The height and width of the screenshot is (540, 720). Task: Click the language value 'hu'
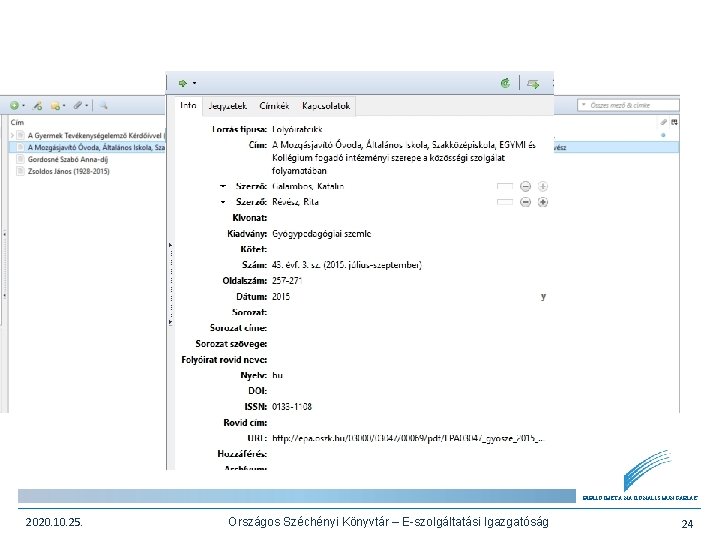277,376
